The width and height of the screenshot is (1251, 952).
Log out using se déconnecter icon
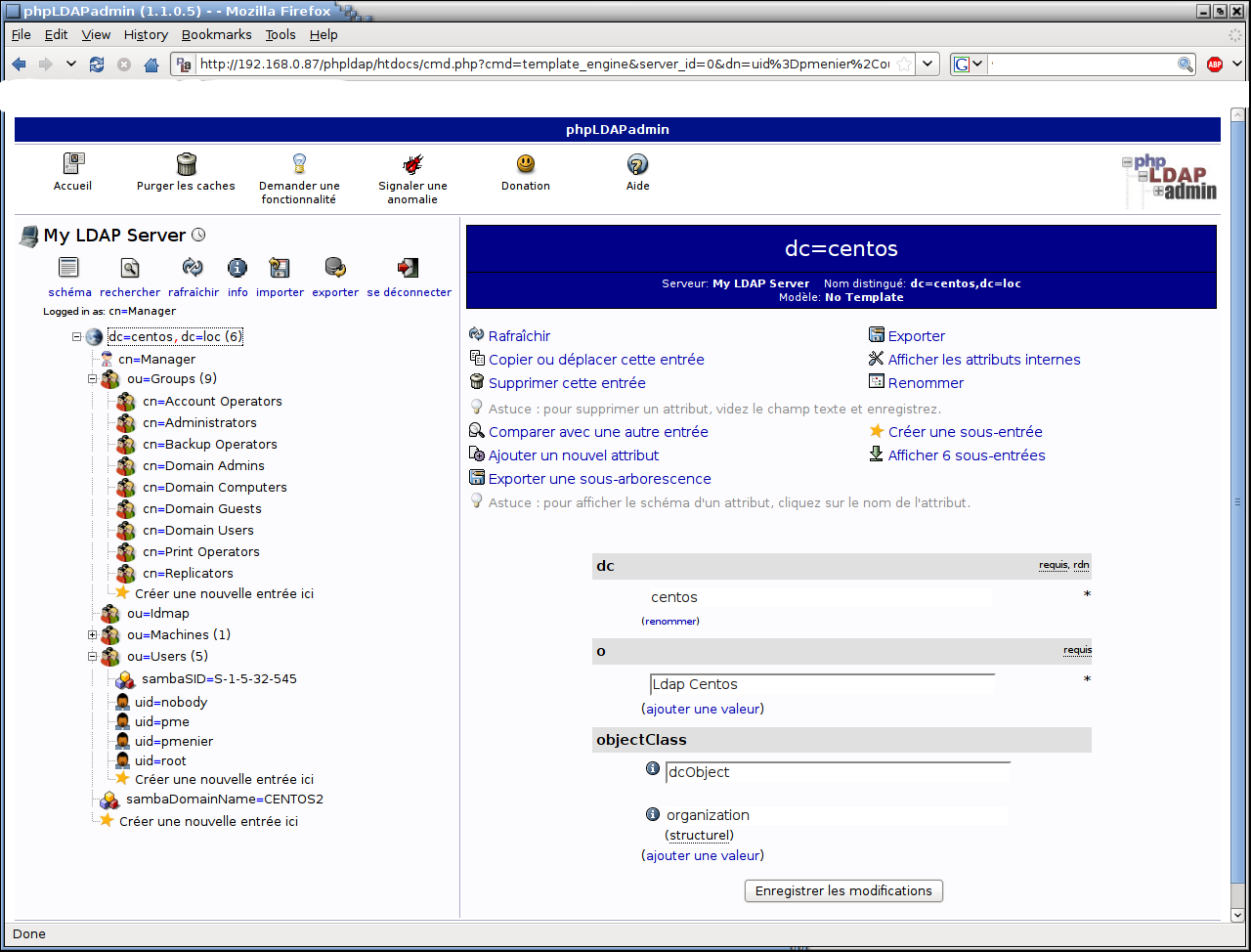(x=409, y=268)
